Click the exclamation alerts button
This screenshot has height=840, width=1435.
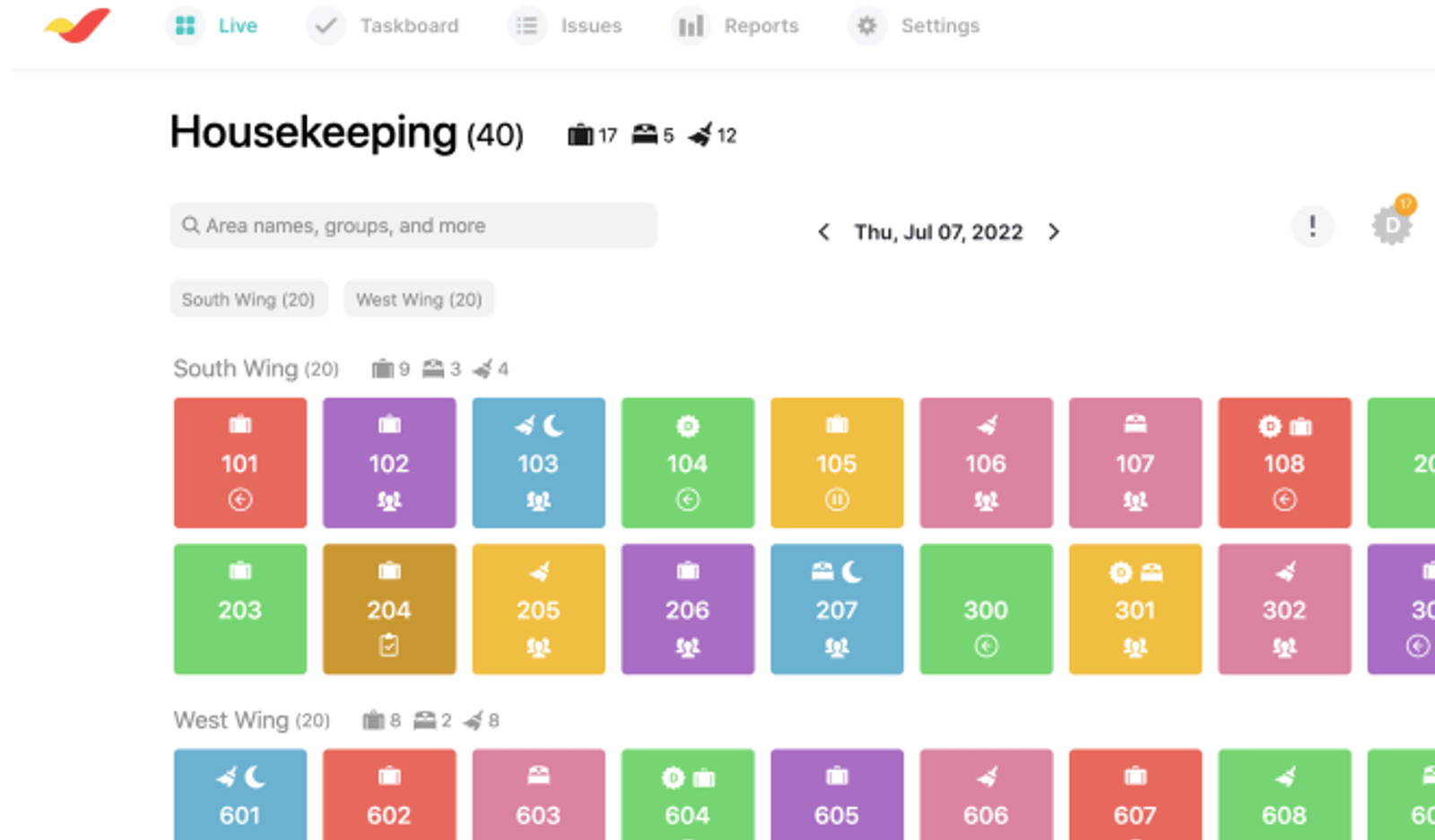click(1312, 225)
